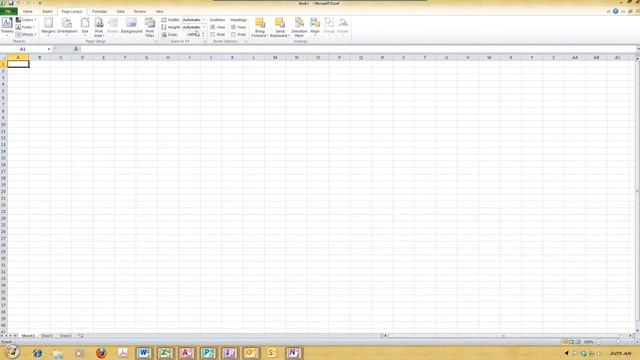Click the zoom out minus button
This screenshot has width=640, height=360.
[598, 342]
